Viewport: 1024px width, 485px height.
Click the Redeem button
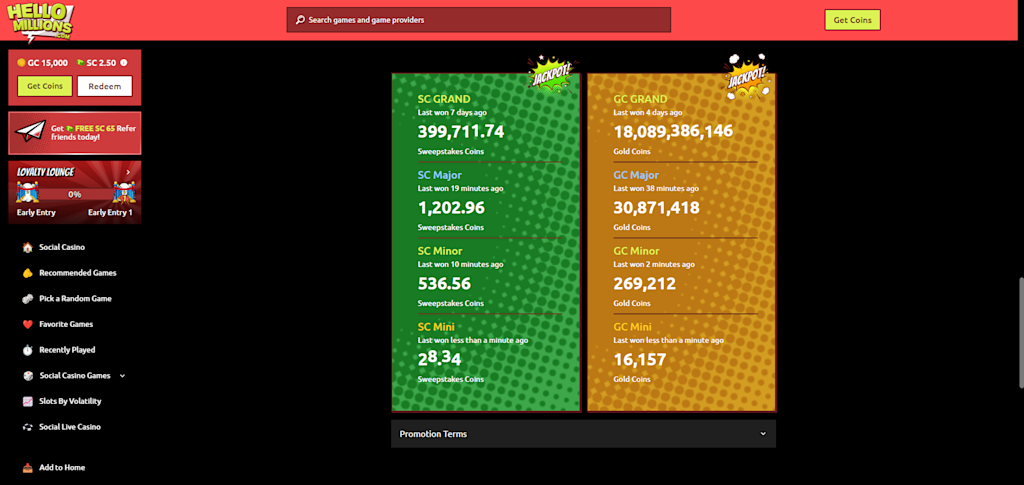104,86
